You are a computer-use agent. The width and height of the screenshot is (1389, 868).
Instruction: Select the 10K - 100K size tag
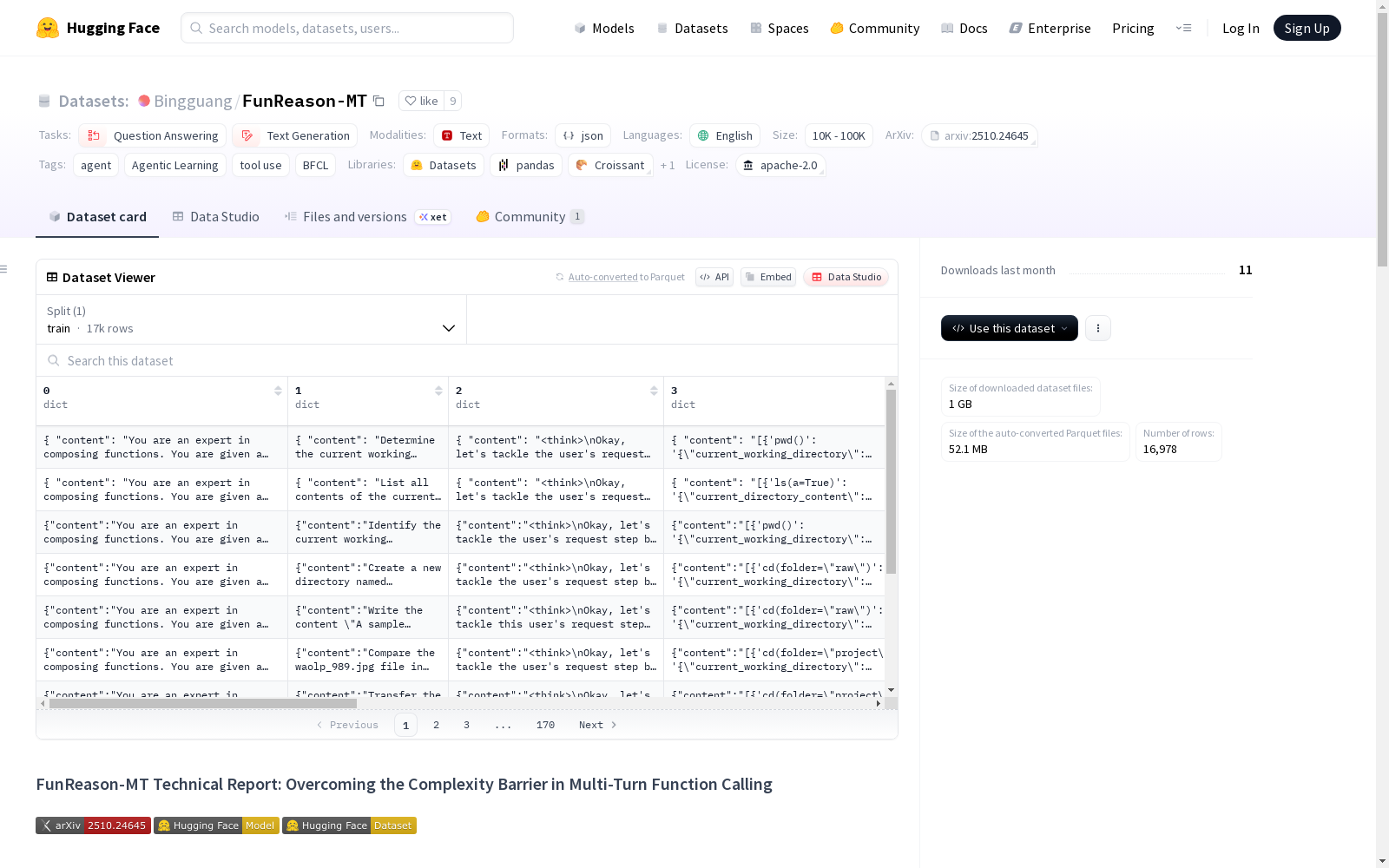click(839, 135)
